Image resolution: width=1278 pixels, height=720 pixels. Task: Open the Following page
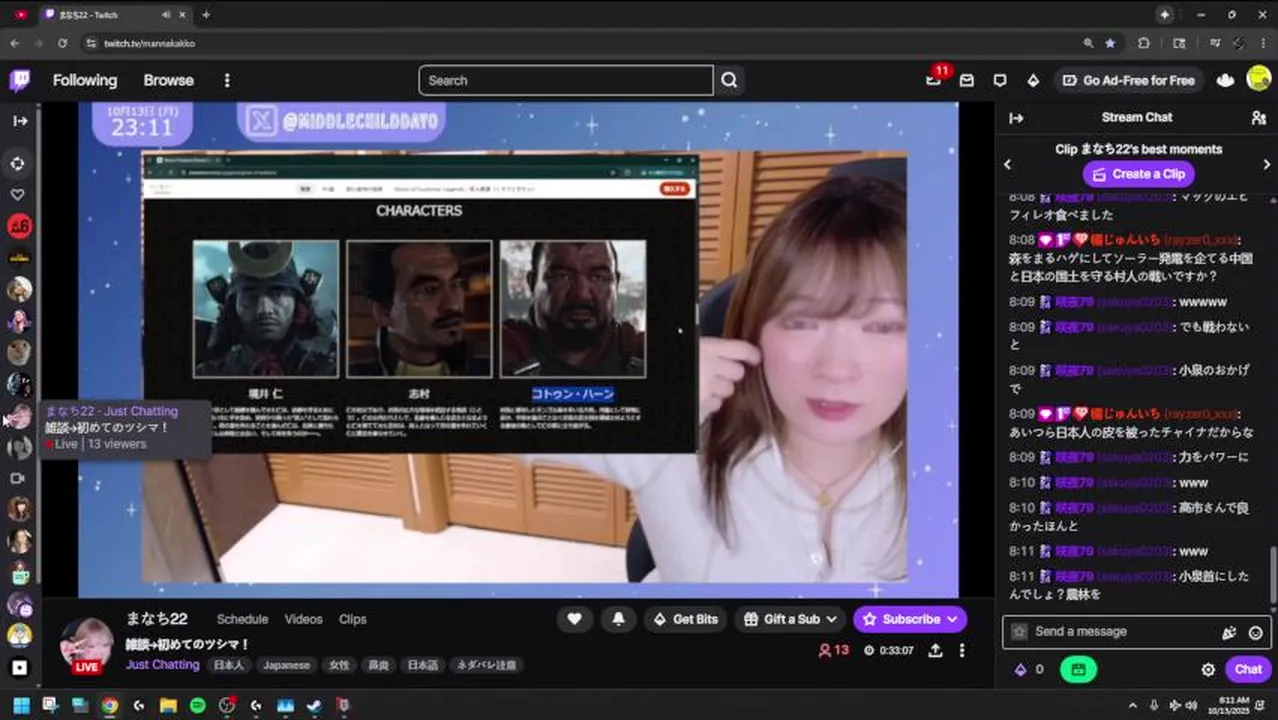pyautogui.click(x=85, y=80)
